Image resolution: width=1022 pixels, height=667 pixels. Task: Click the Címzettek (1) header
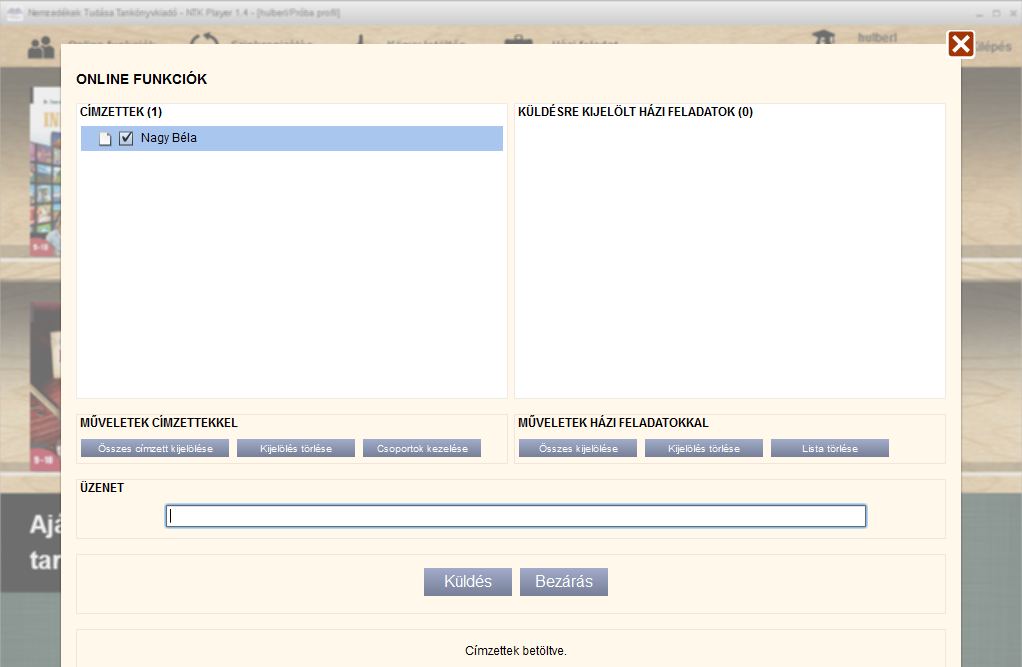coord(121,112)
